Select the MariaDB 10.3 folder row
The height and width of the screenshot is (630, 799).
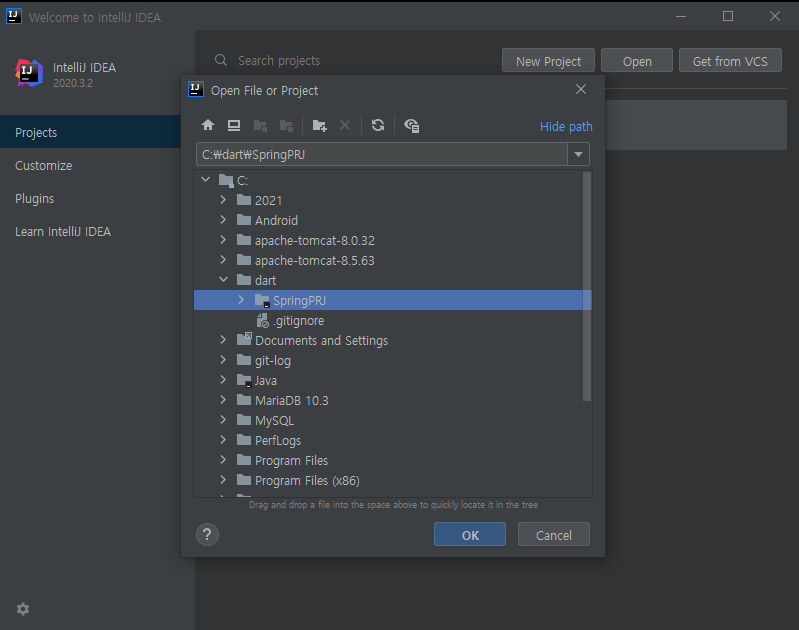pos(393,401)
